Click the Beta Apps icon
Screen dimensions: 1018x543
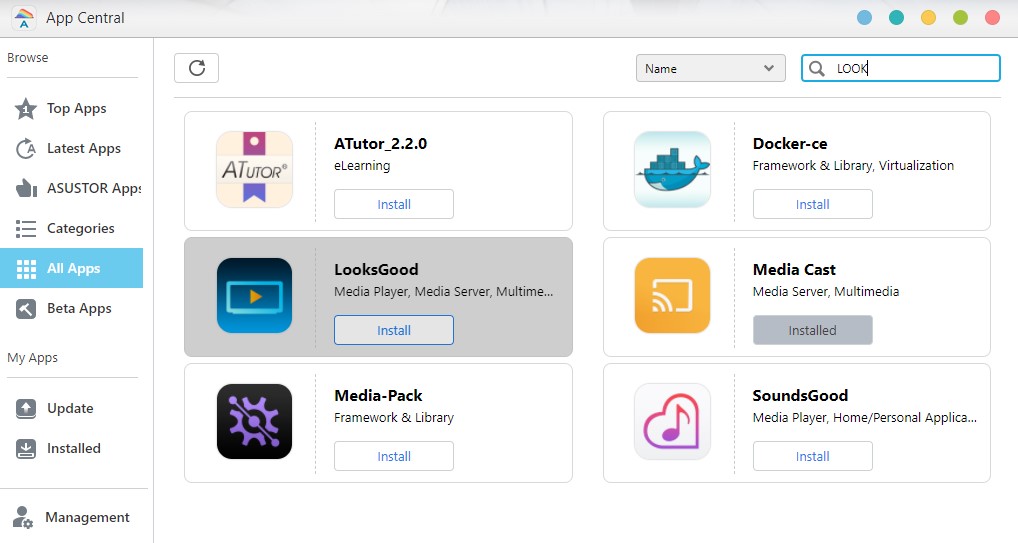pyautogui.click(x=26, y=309)
